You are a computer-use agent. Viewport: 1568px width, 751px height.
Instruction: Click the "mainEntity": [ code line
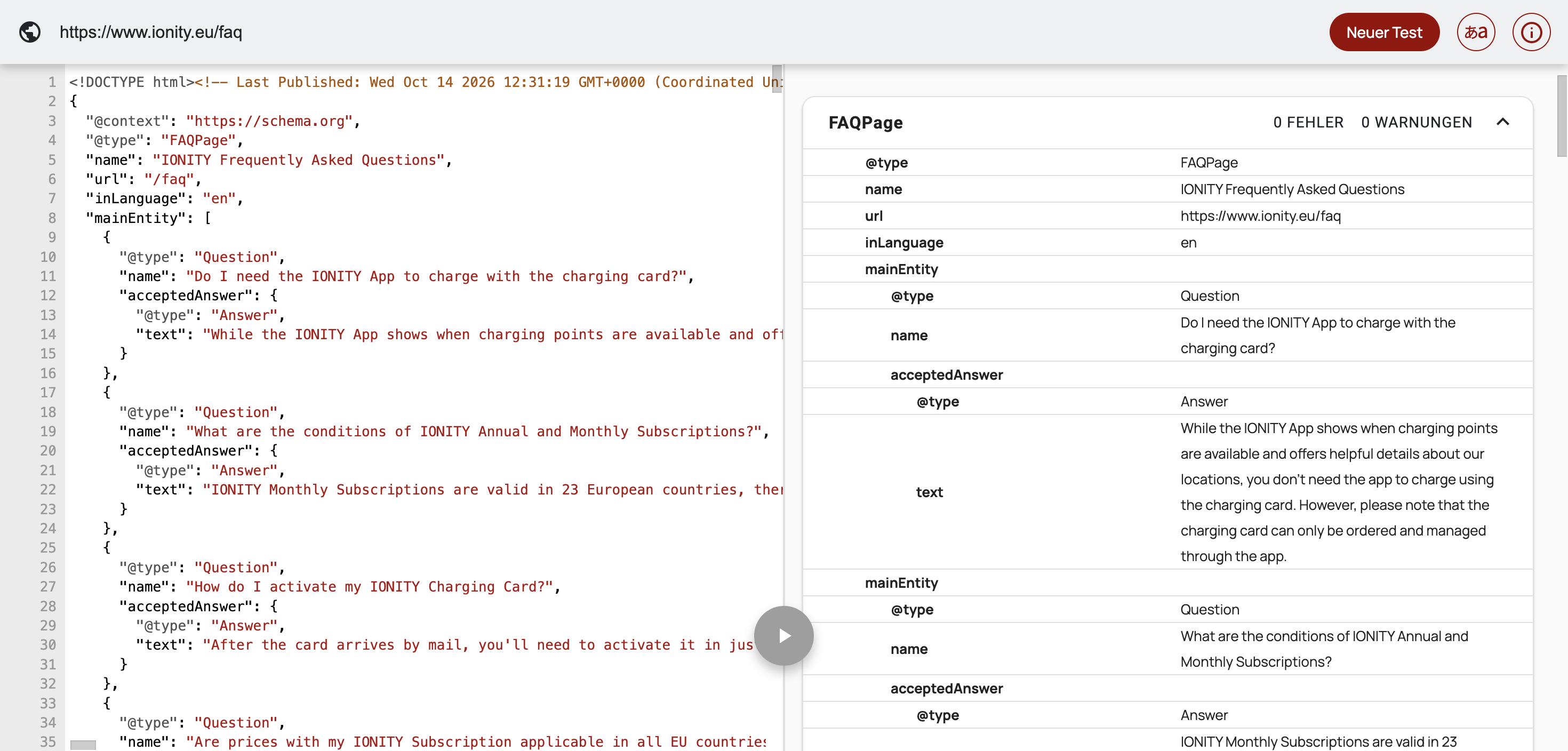point(148,218)
